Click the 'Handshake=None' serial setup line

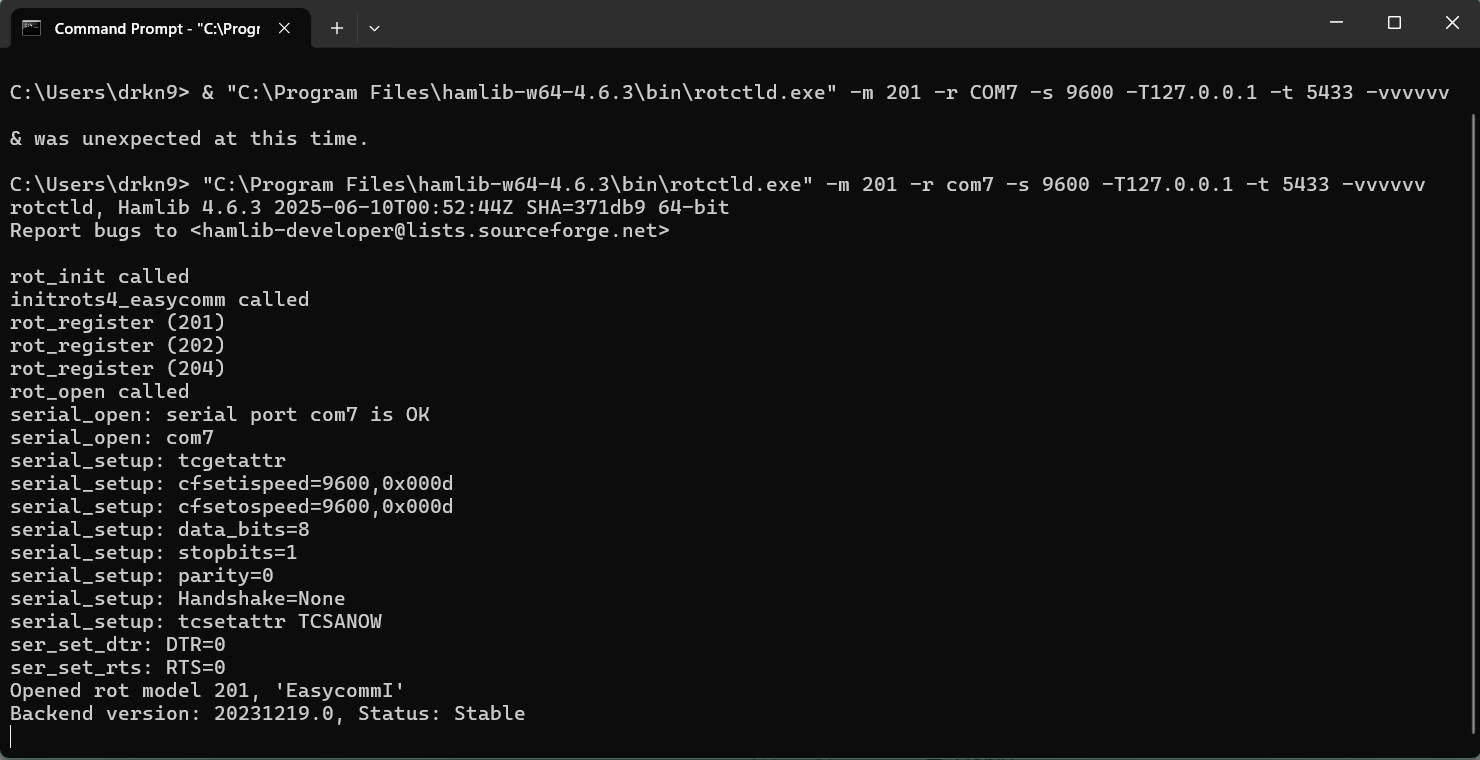(x=177, y=598)
